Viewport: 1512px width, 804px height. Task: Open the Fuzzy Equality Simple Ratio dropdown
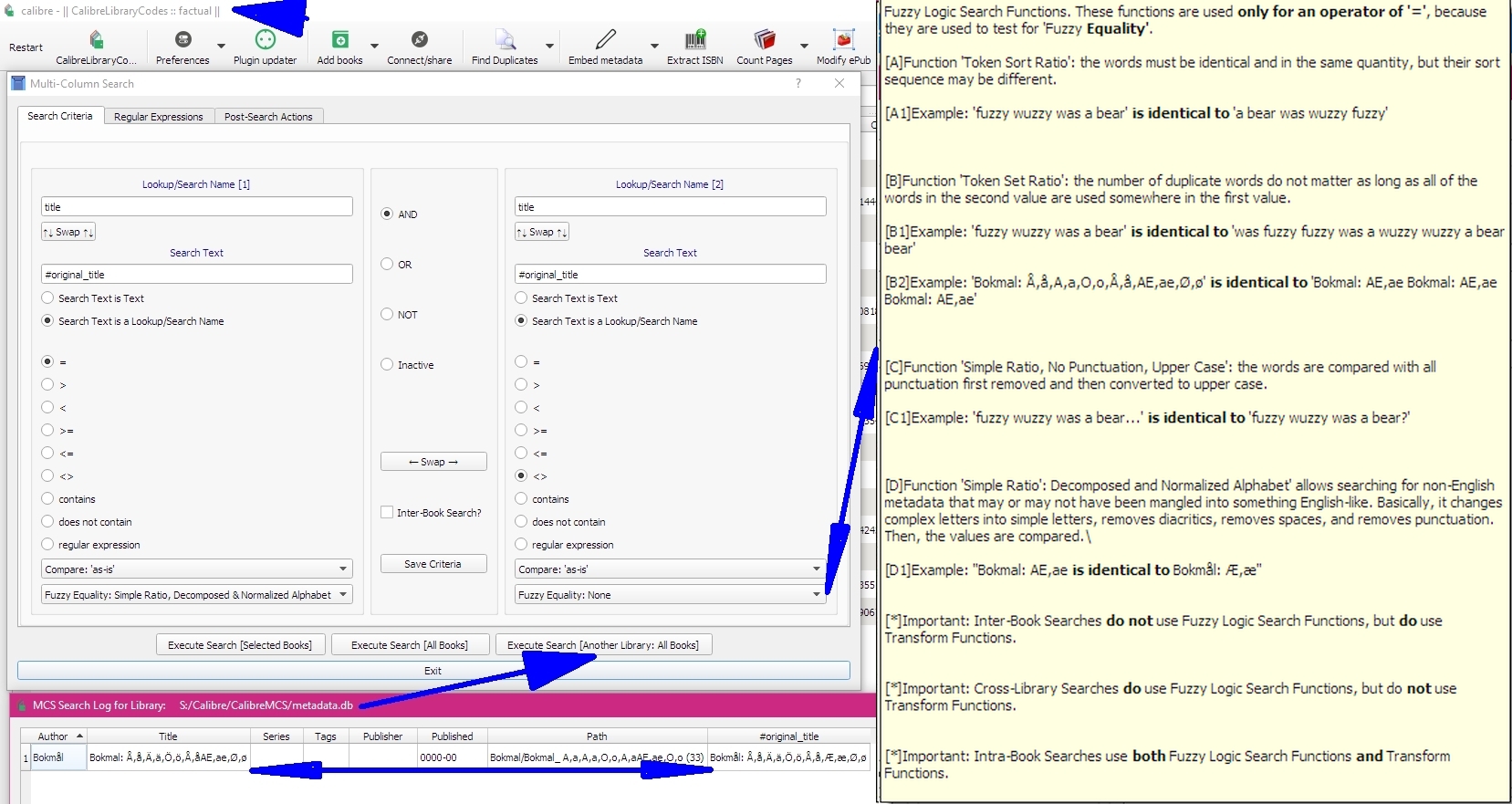(x=196, y=594)
